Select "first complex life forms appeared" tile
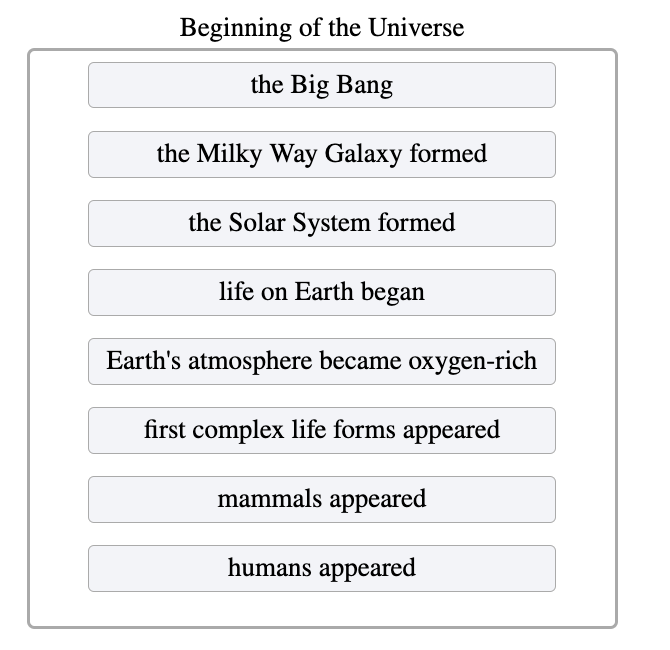 [322, 430]
